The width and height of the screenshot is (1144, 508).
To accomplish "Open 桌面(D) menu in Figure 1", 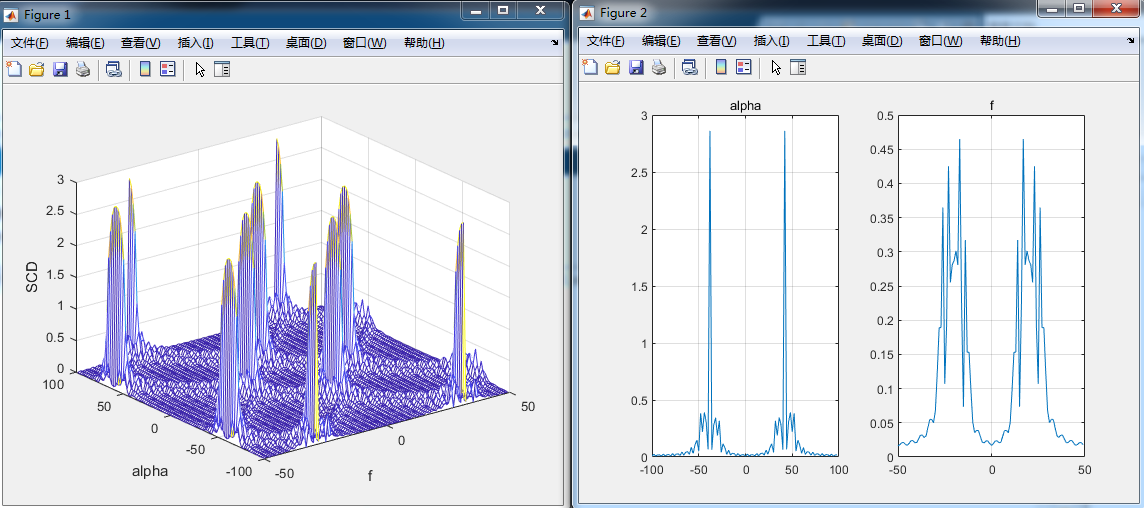I will 306,43.
